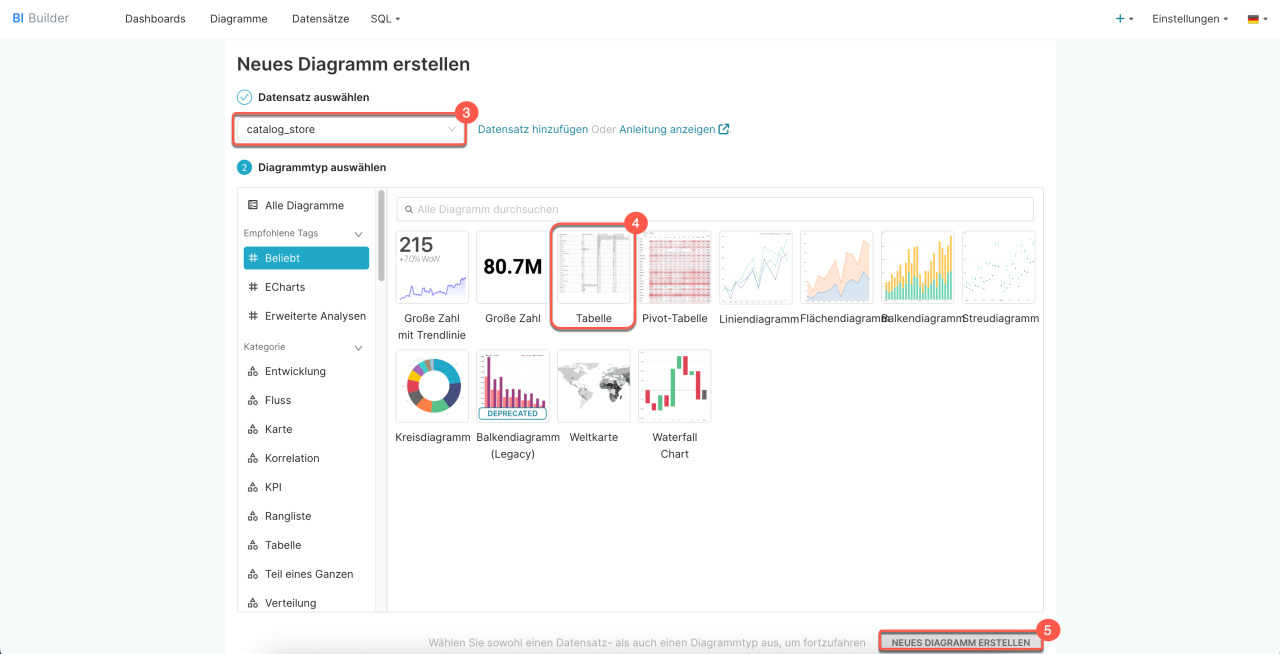The width and height of the screenshot is (1280, 654).
Task: Collapse the Kategorie section
Action: (x=359, y=348)
